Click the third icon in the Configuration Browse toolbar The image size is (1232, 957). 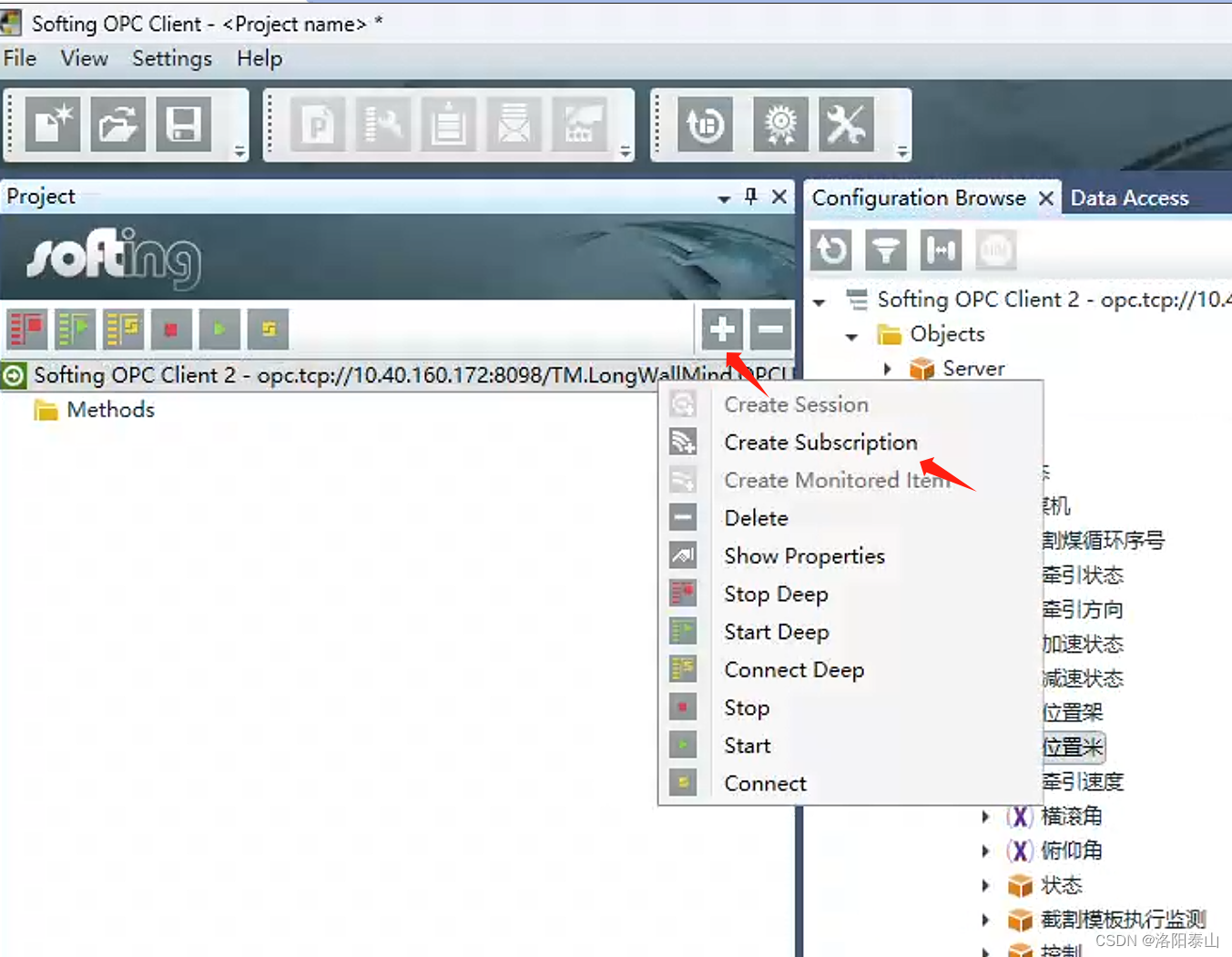(941, 249)
